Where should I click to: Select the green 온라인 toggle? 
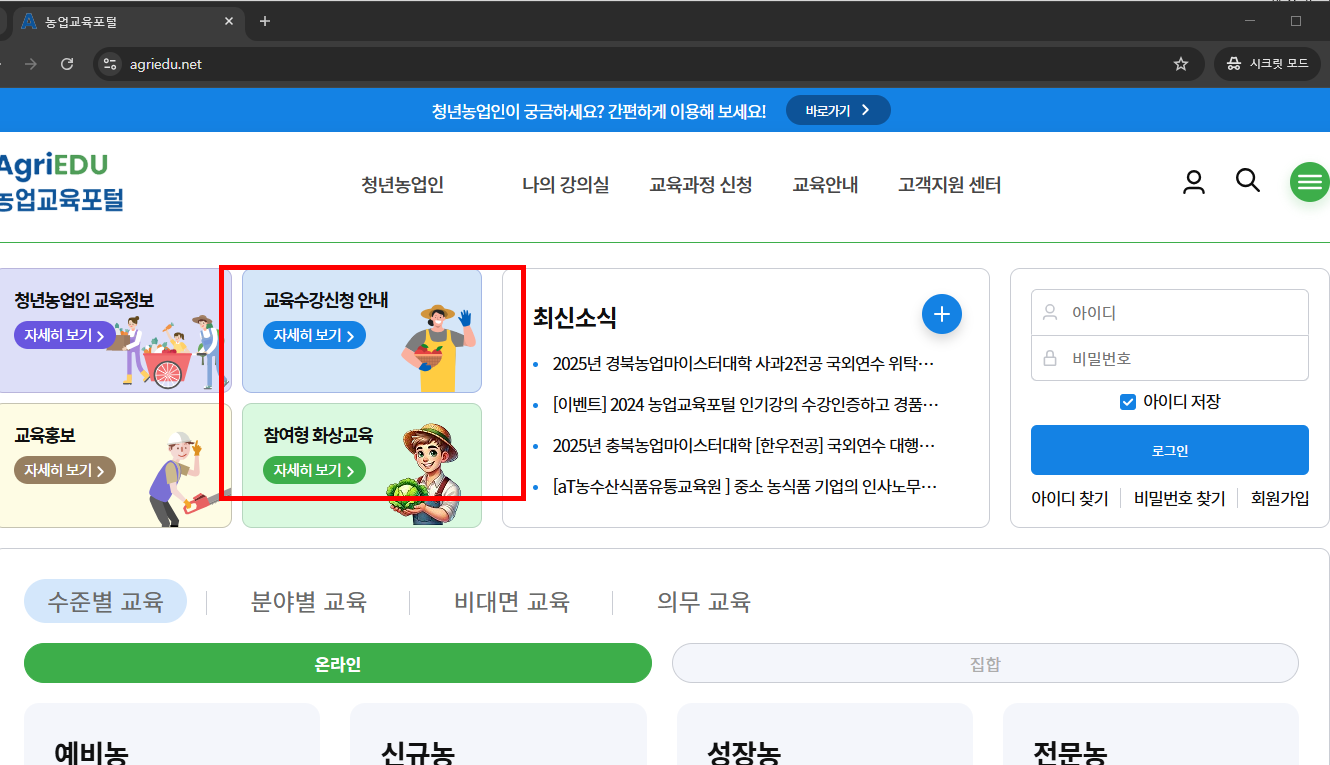click(x=337, y=663)
